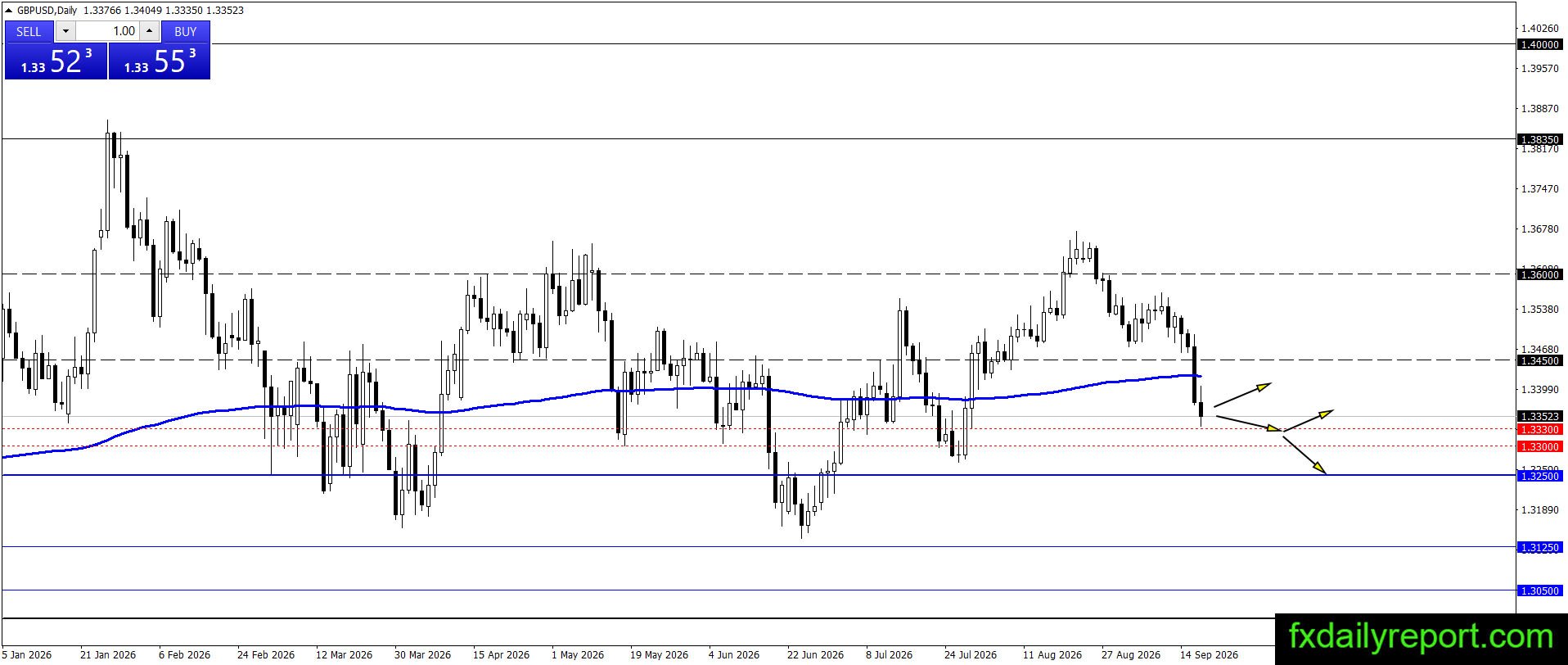Collapse one-click trading panel via triangle icon

pyautogui.click(x=8, y=11)
